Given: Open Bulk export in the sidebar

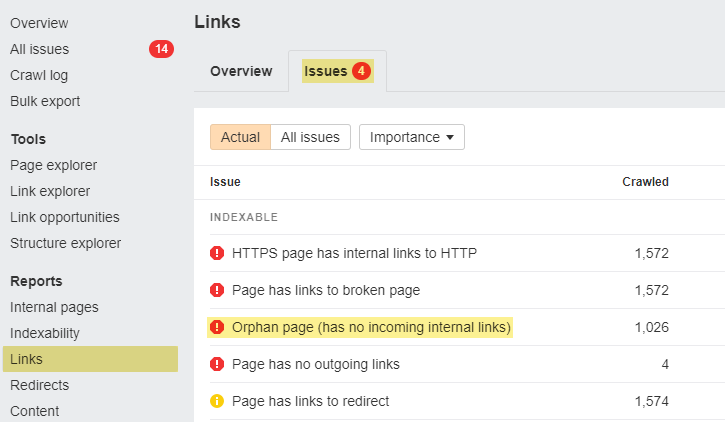Looking at the screenshot, I should 45,101.
